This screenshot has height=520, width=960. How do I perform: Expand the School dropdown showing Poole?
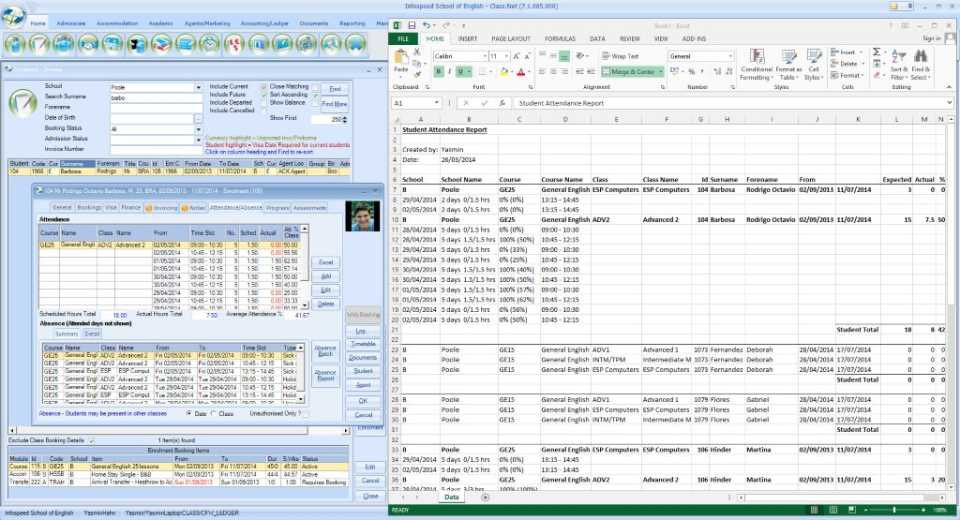pos(200,87)
